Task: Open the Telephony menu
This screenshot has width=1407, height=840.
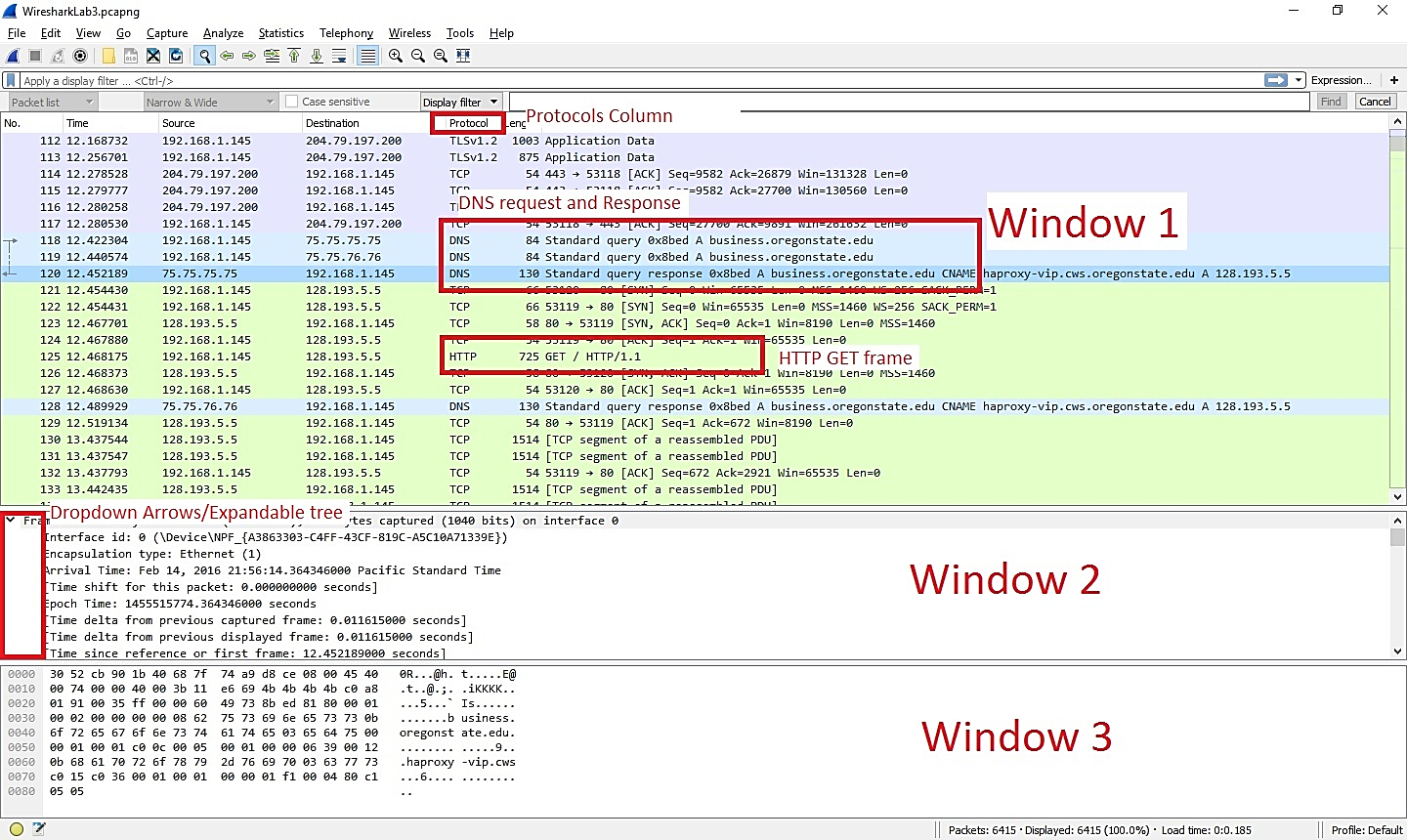Action: click(346, 32)
